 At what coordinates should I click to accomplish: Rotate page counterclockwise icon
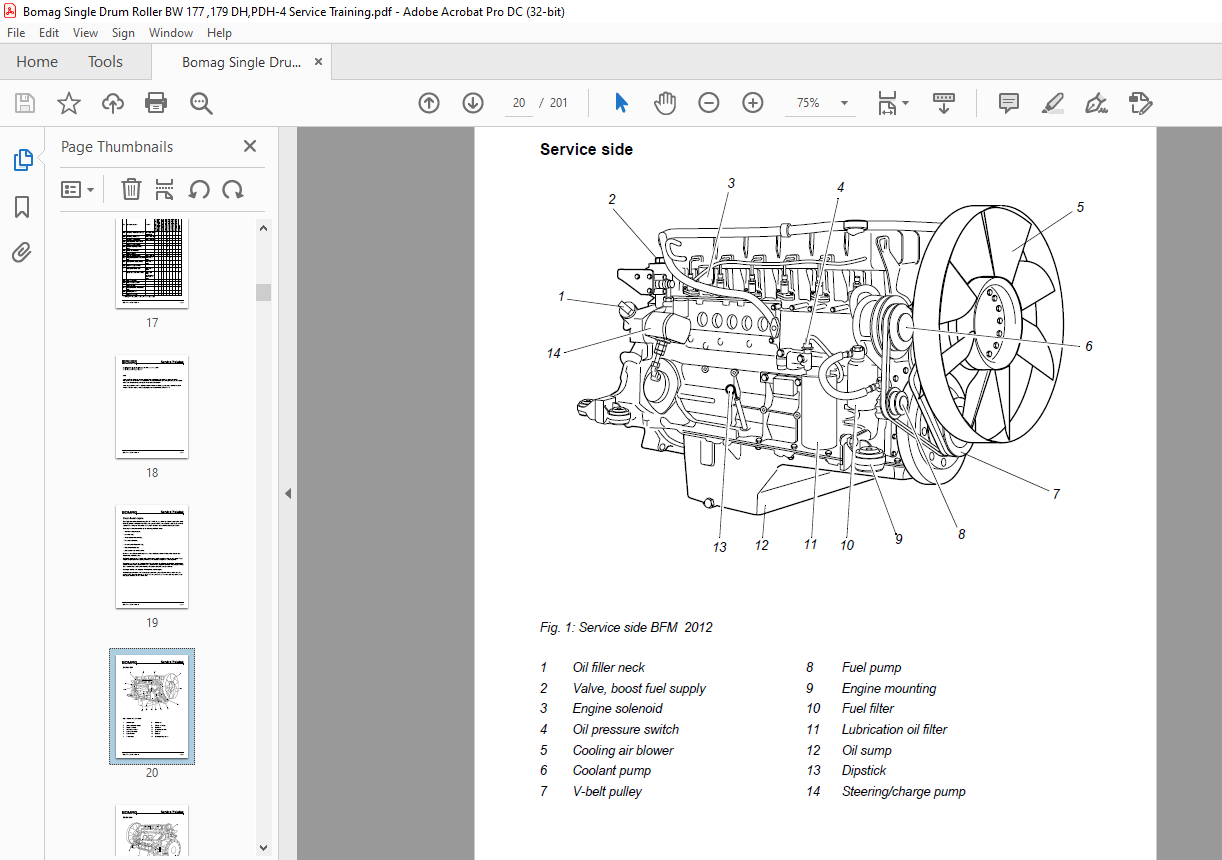[199, 189]
